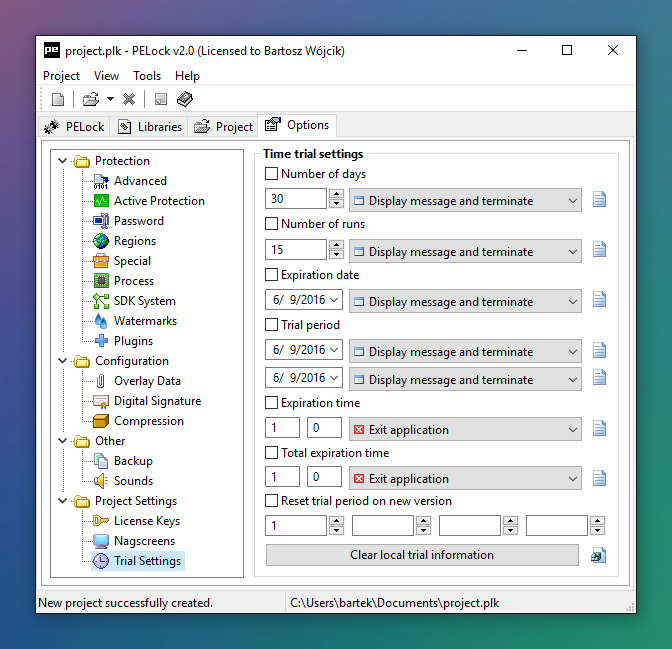Click the gray window toolbar icon
Image resolution: width=672 pixels, height=649 pixels.
click(161, 99)
